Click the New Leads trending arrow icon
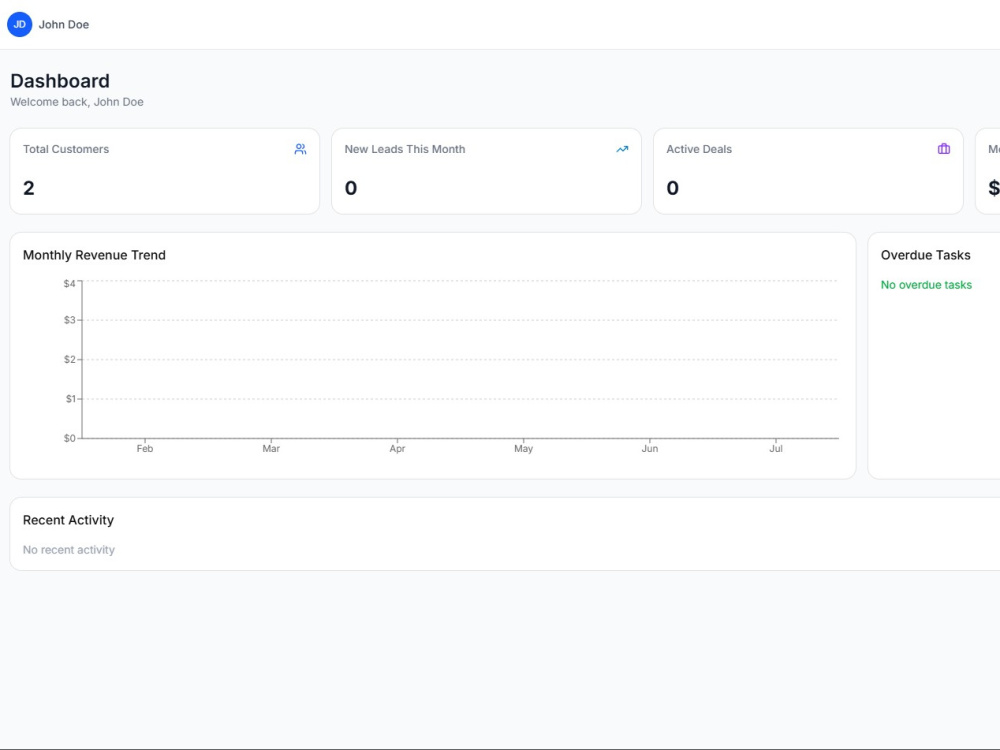The image size is (1000, 750). coord(622,149)
